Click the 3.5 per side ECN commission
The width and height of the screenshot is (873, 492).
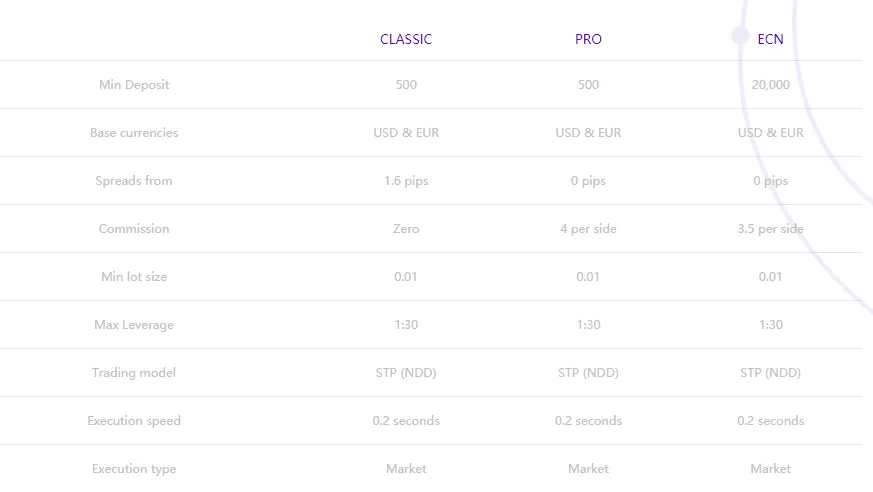(x=771, y=229)
